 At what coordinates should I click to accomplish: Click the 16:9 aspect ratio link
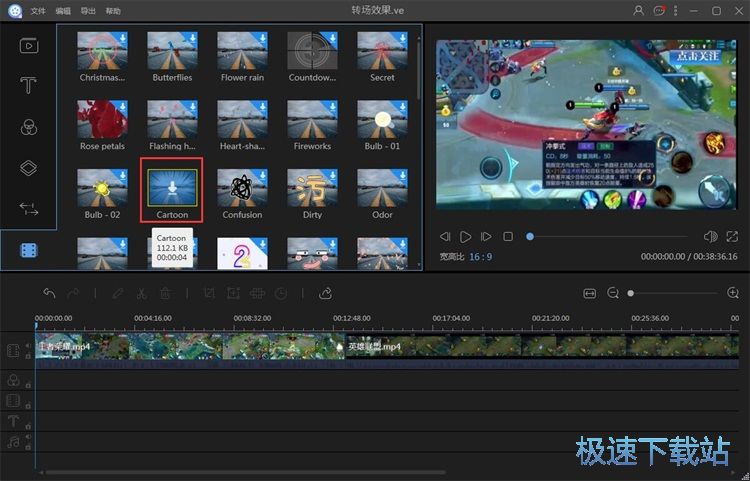(x=480, y=257)
